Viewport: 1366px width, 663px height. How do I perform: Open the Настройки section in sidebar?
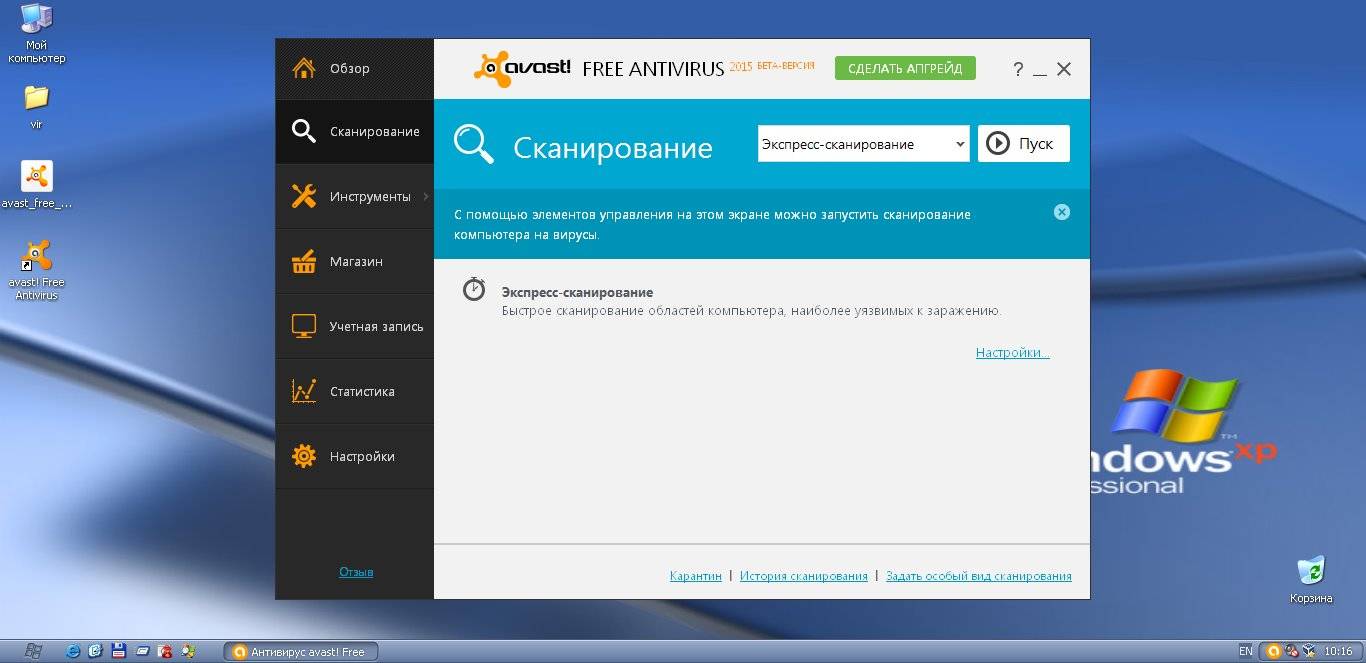tap(355, 456)
